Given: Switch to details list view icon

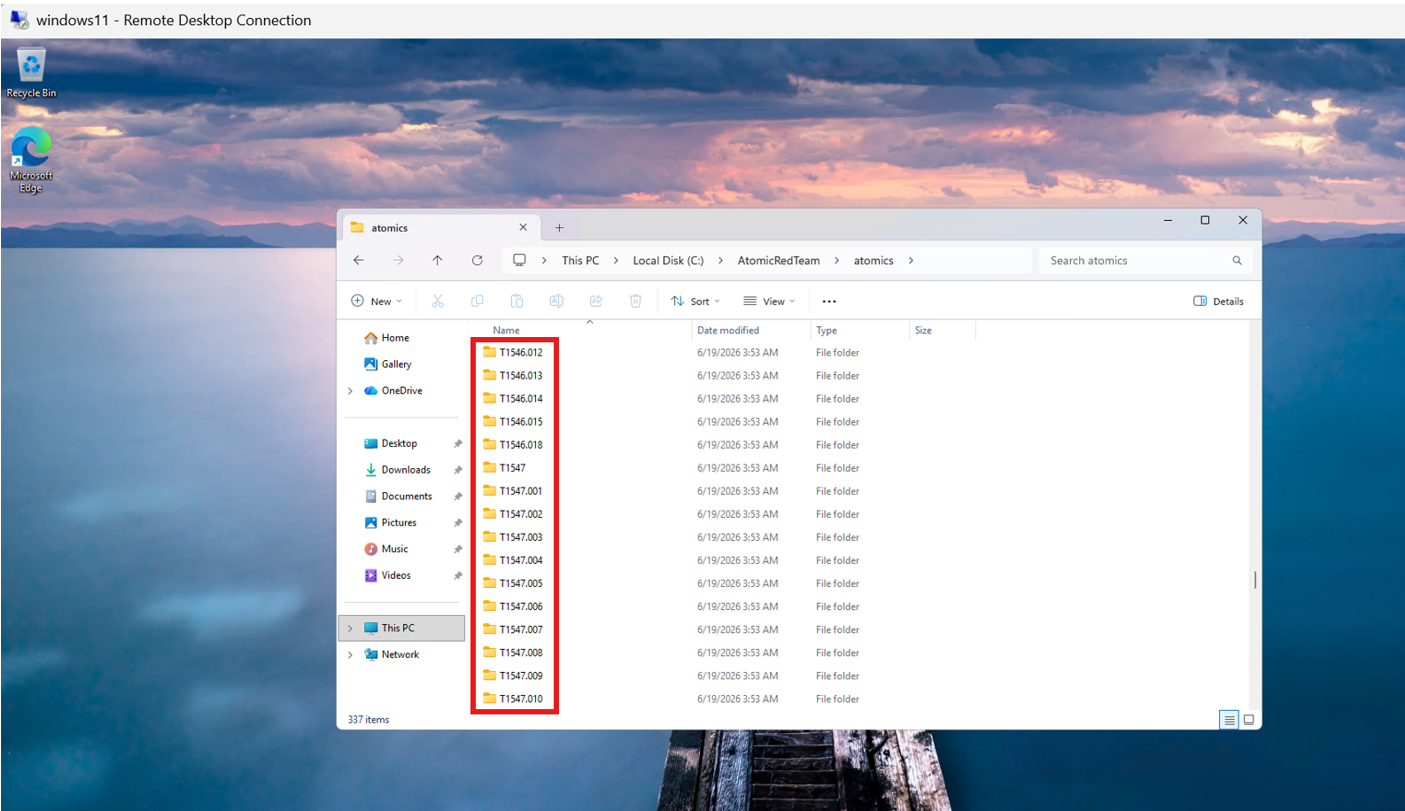Looking at the screenshot, I should click(x=1230, y=719).
